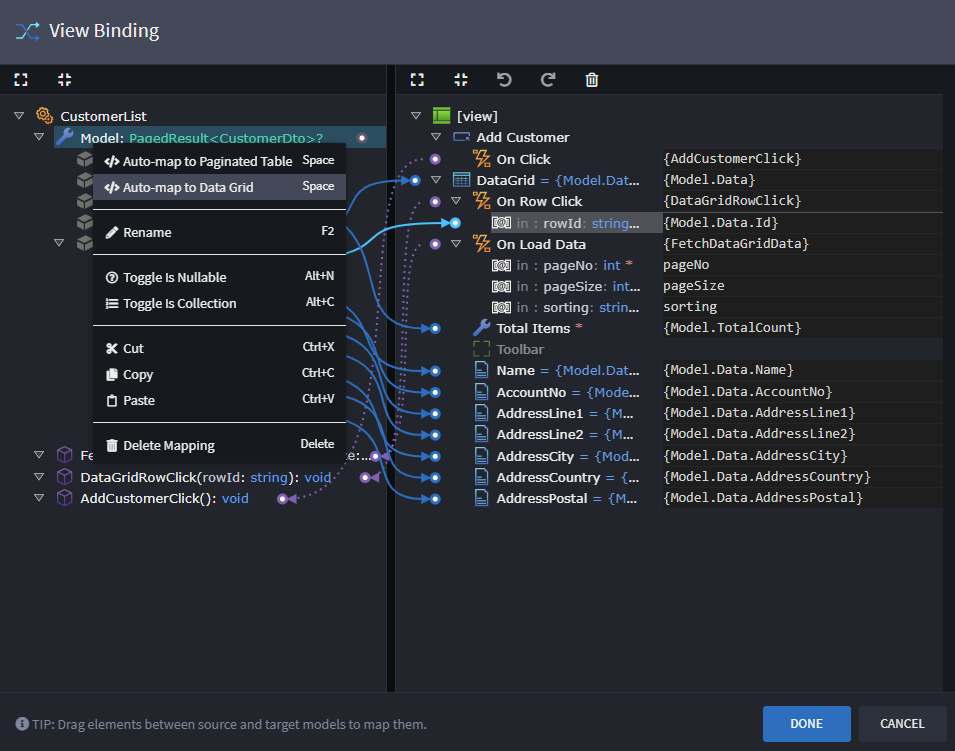Click the {AddCustomerClick} binding expression
The image size is (955, 751).
(x=732, y=159)
